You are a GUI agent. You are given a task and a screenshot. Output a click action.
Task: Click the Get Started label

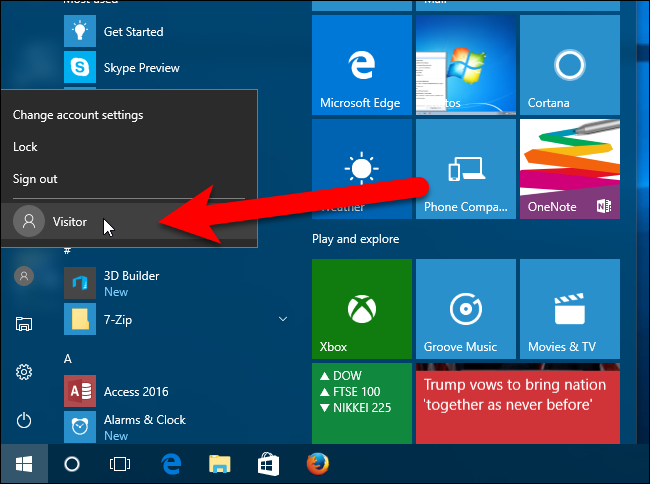tap(133, 32)
